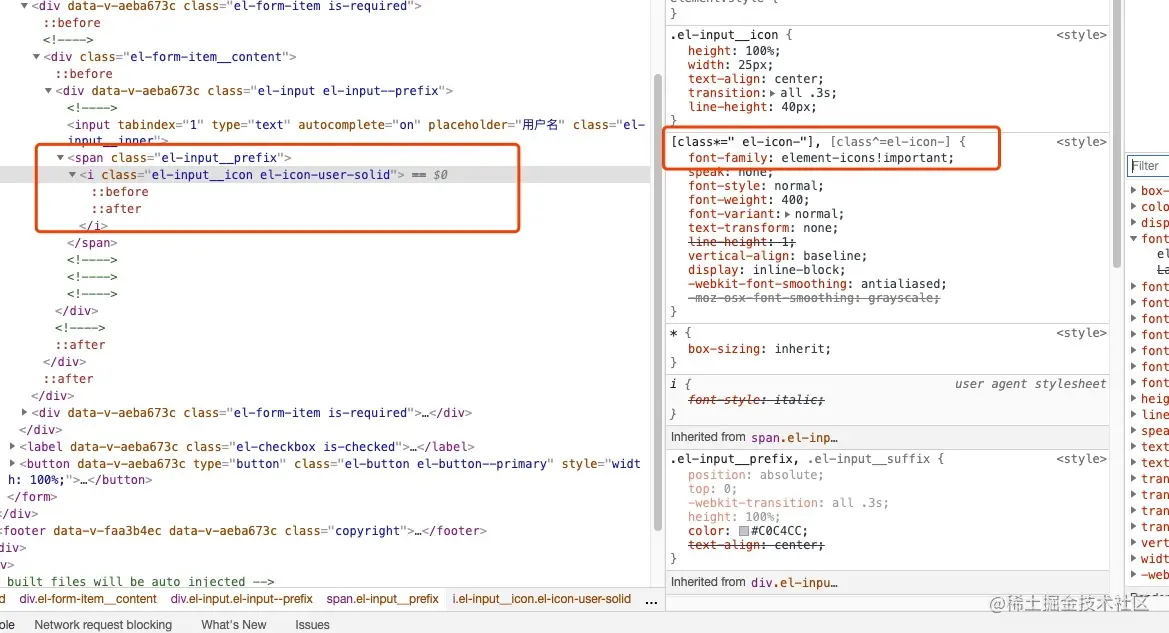Click the 'user agent stylesheet' label
Image resolution: width=1169 pixels, height=633 pixels.
1030,384
